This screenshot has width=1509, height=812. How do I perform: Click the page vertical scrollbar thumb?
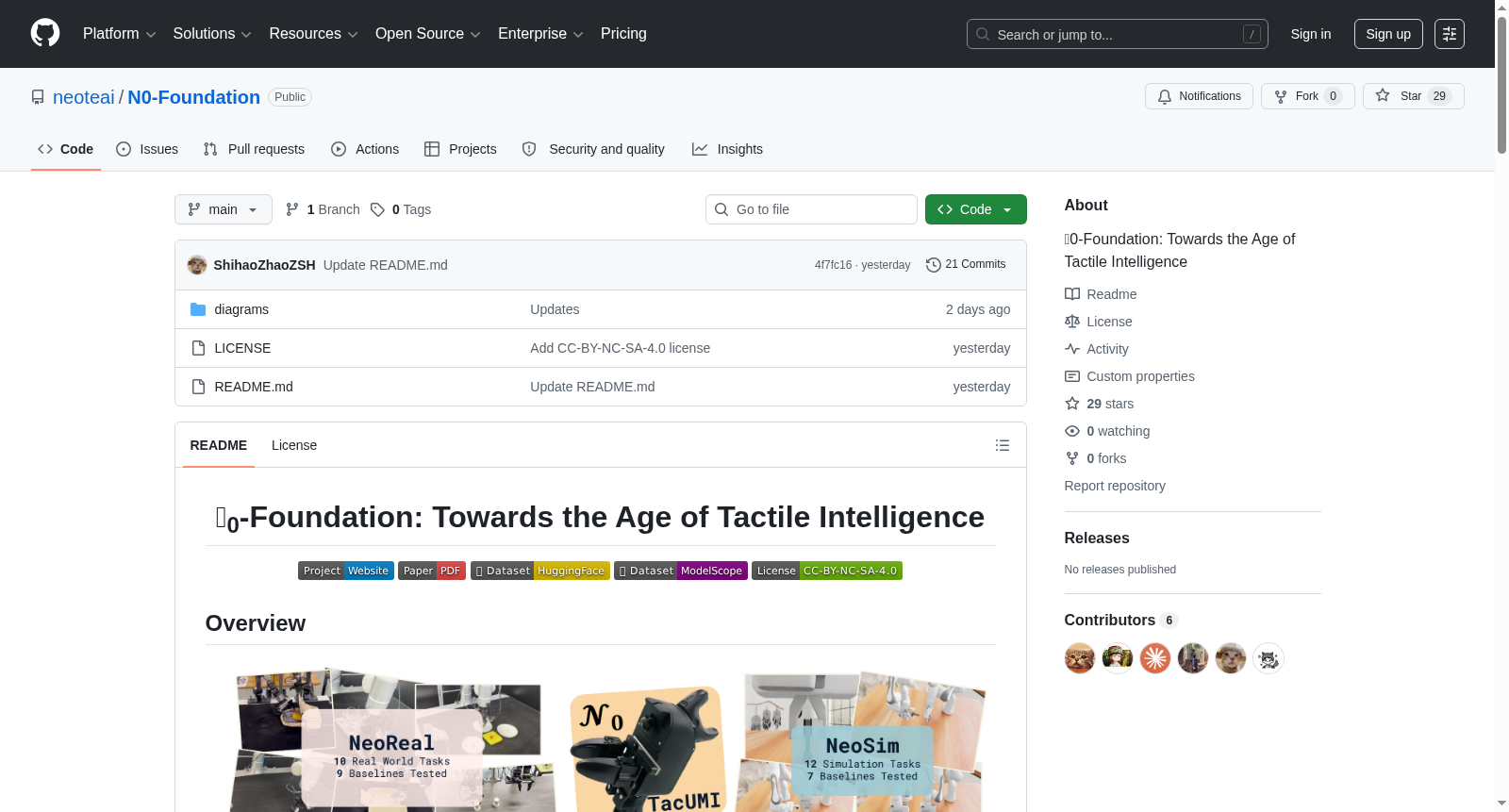1501,85
